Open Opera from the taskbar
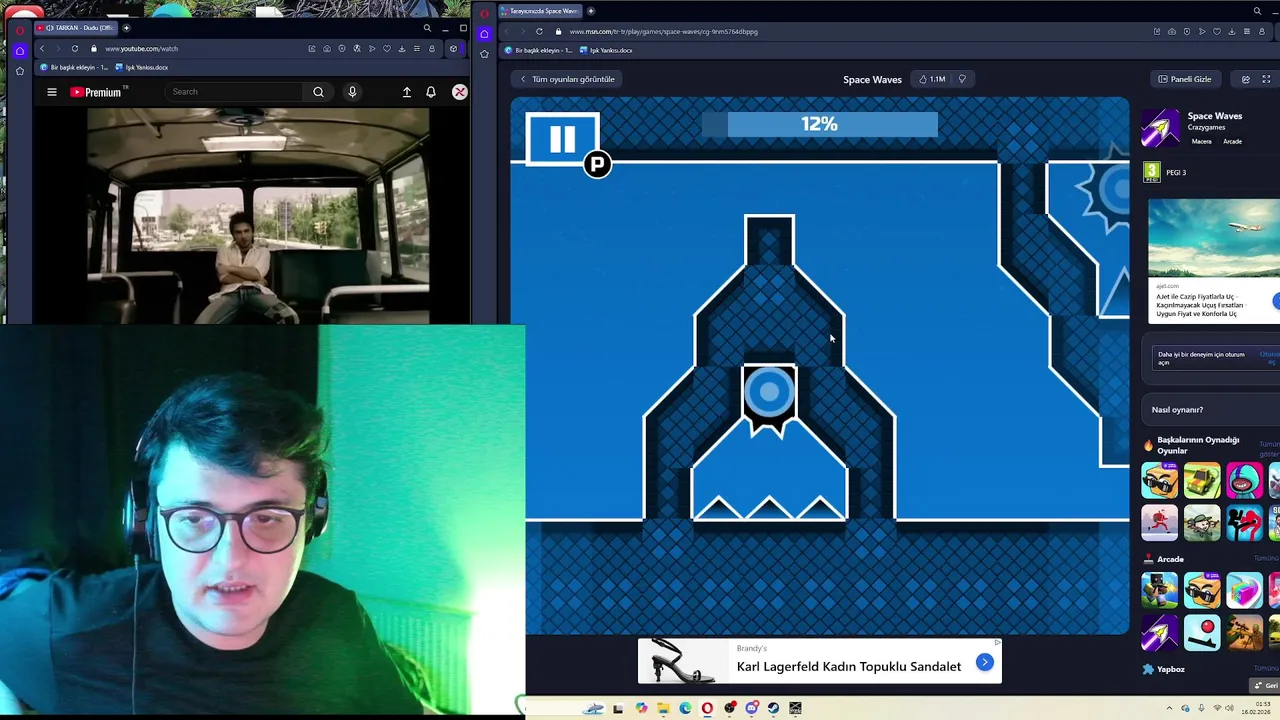 coord(707,708)
